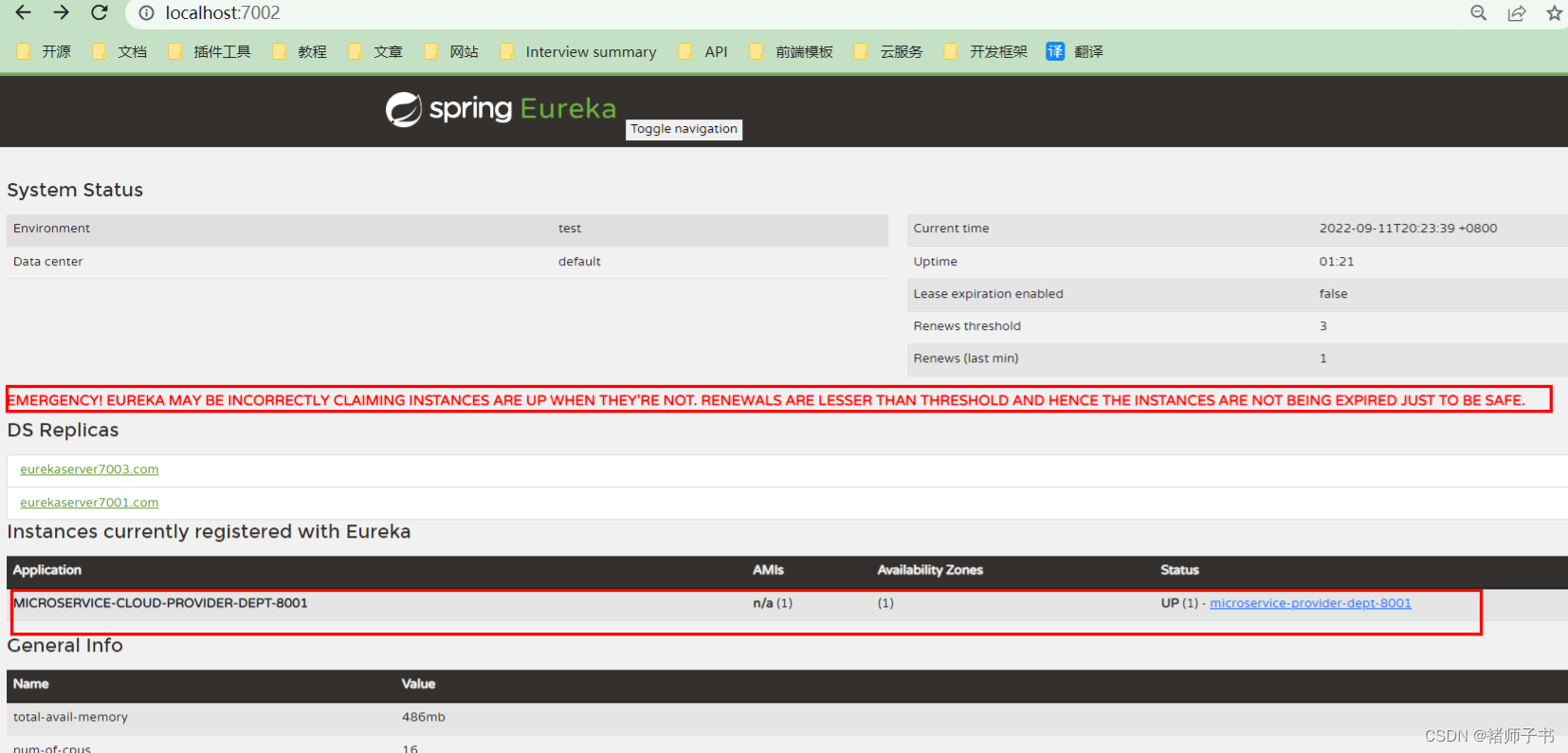This screenshot has height=753, width=1568.
Task: Select the Uptime value 01:21
Action: [1337, 262]
